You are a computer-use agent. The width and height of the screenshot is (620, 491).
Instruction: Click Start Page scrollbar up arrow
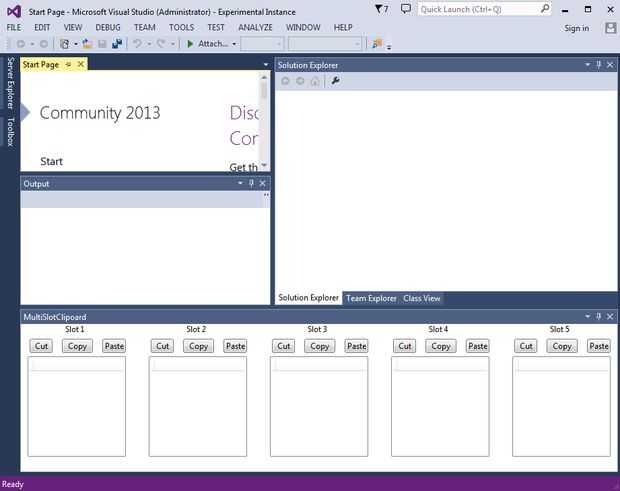(x=264, y=77)
